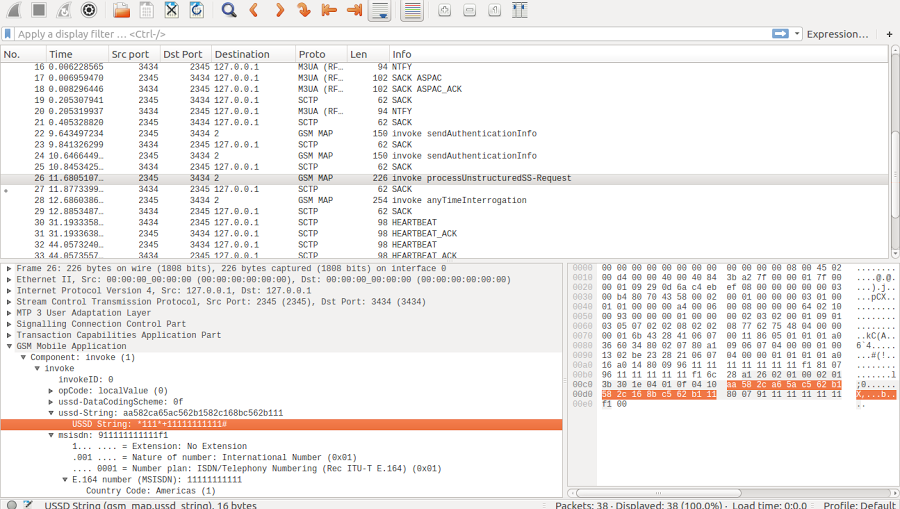Collapse the msisdn tree node
Viewport: 900px width, 509px height.
51,436
